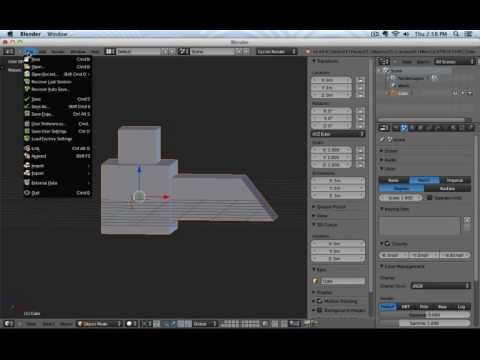
Task: Open the Export submenu
Action: pyautogui.click(x=57, y=173)
